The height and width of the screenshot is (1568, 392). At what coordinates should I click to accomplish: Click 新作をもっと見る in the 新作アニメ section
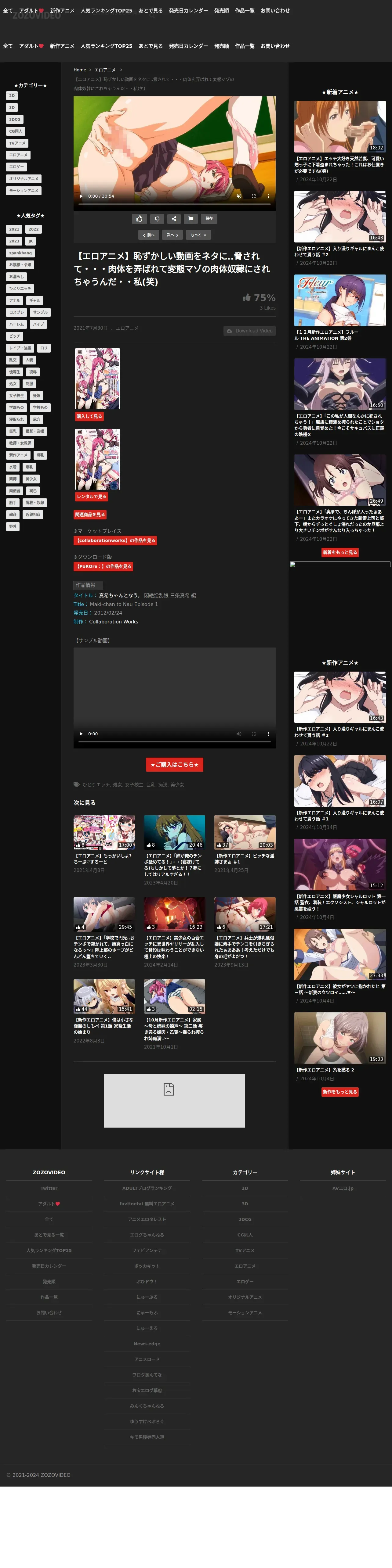[x=339, y=1091]
